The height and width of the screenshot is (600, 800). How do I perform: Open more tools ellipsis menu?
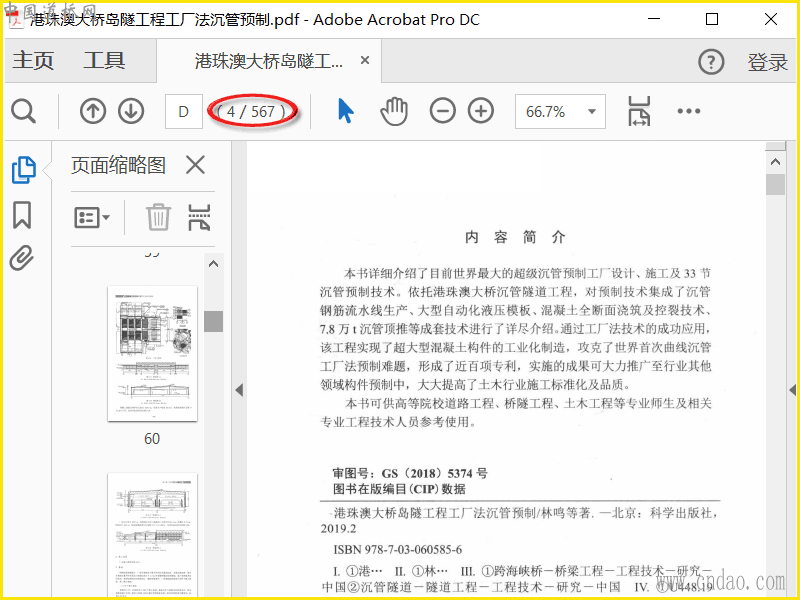689,111
